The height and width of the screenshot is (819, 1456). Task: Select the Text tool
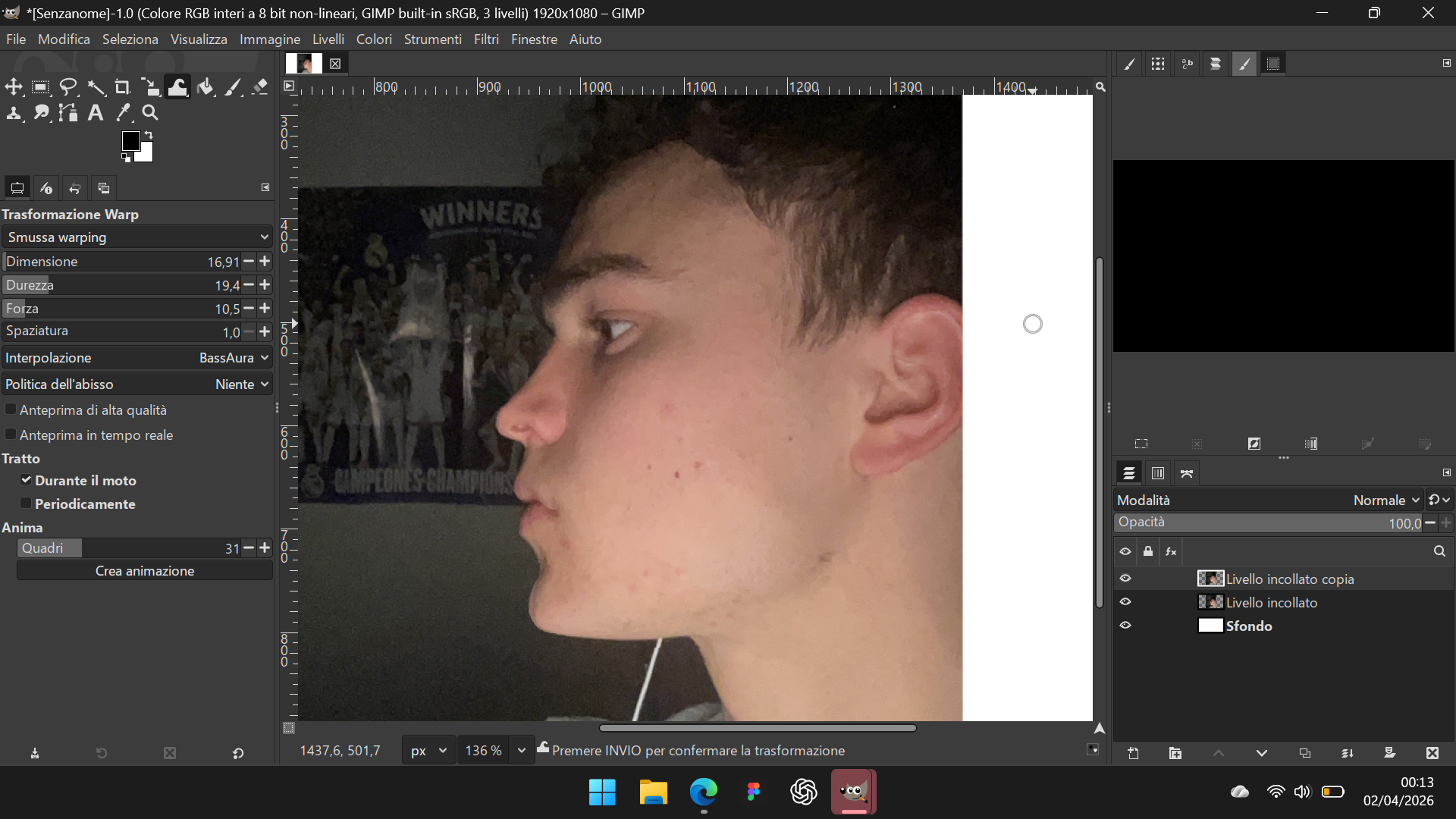click(96, 113)
